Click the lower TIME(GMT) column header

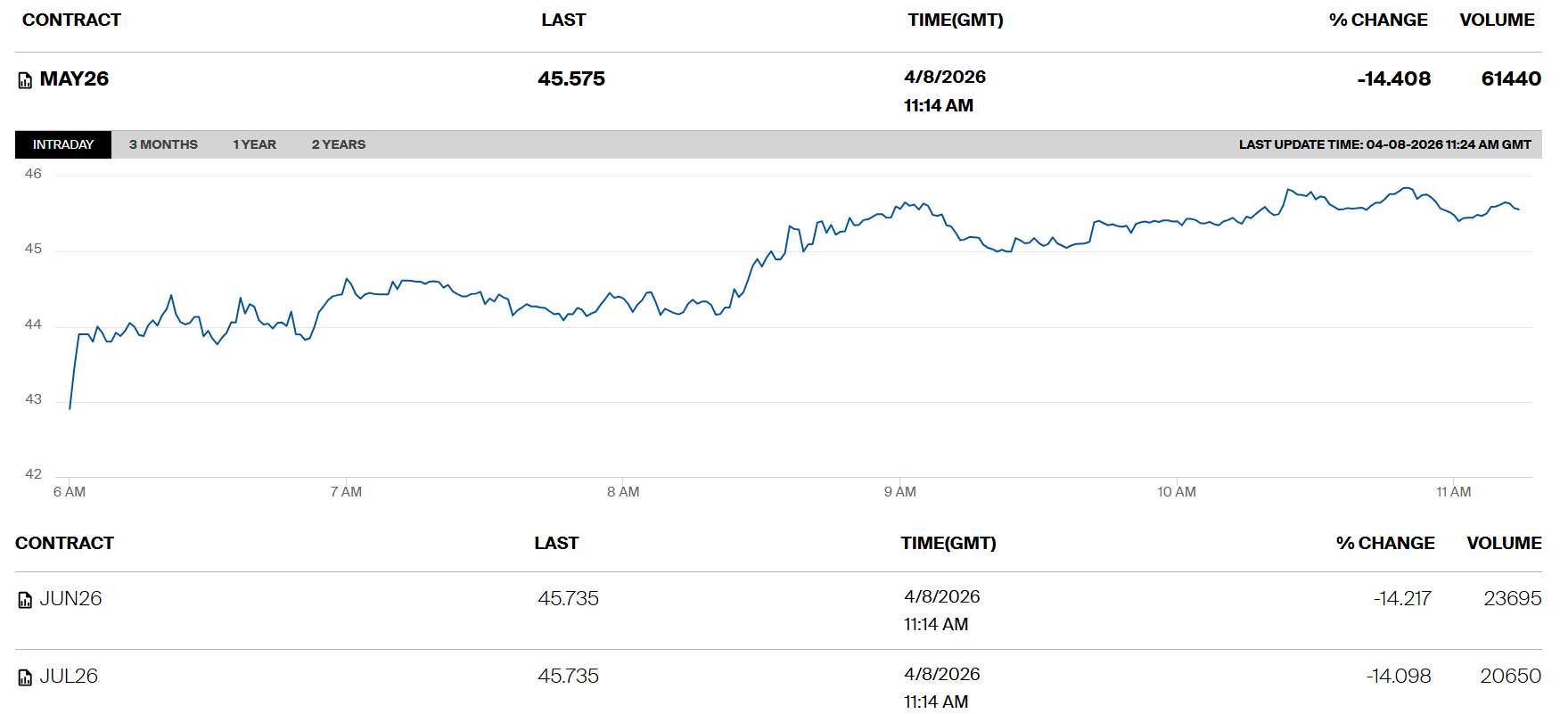coord(948,543)
